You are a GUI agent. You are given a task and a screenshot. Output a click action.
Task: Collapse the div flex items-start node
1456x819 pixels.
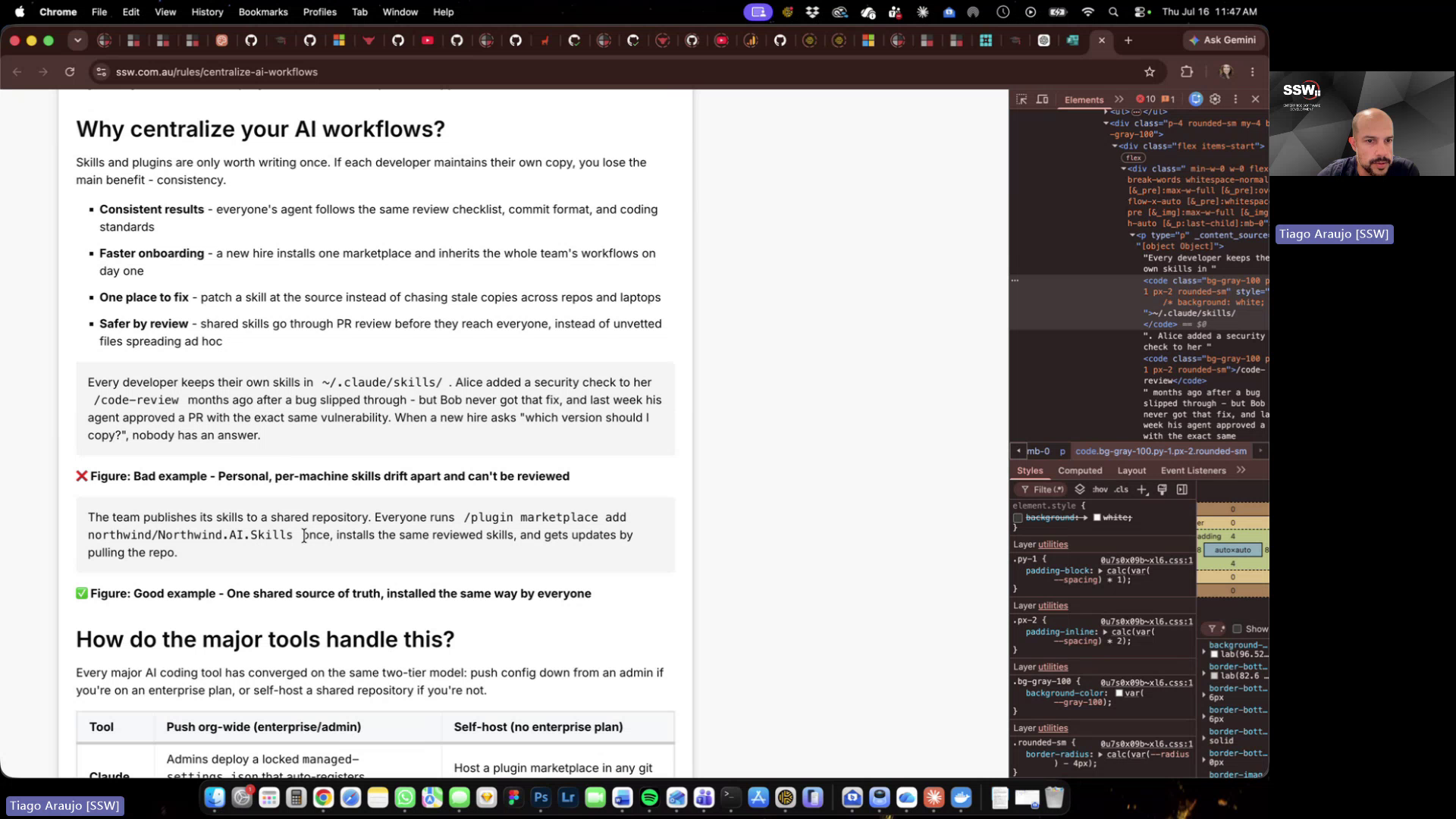[x=1115, y=146]
